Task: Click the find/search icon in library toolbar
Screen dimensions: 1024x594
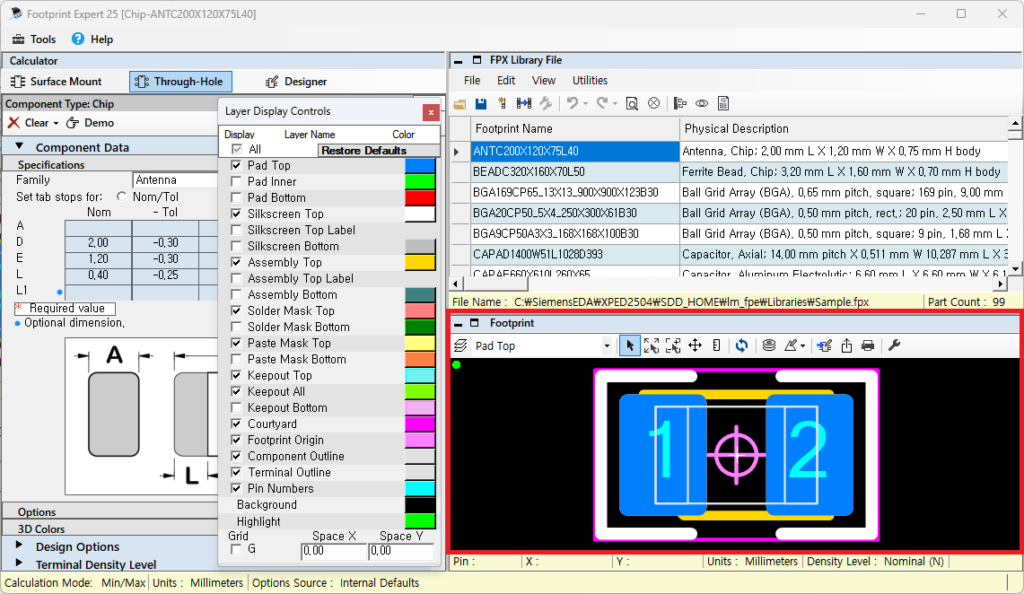Action: point(632,103)
